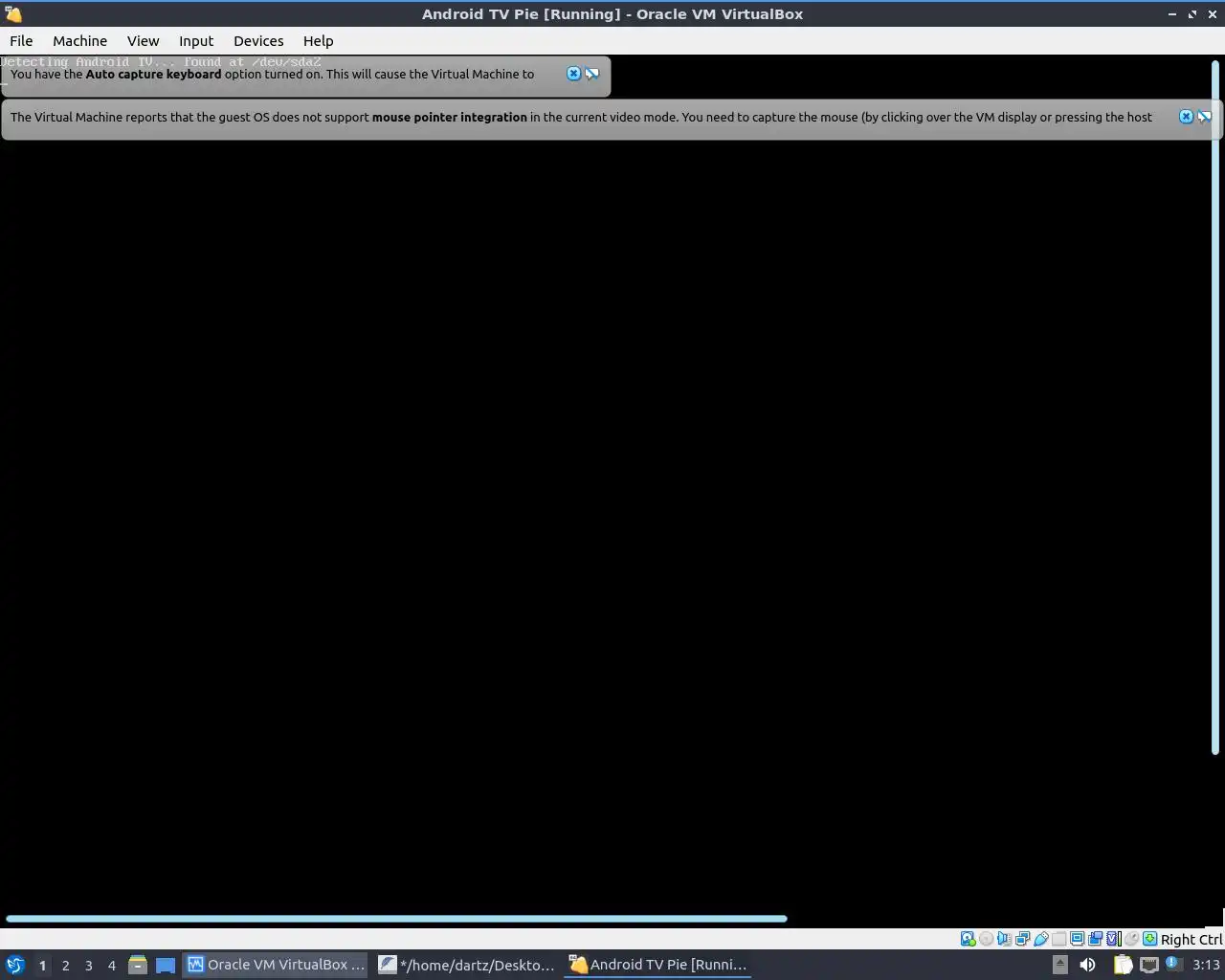The image size is (1225, 980).
Task: Click Android TV Pie [Running] taskbar entry
Action: 657,965
